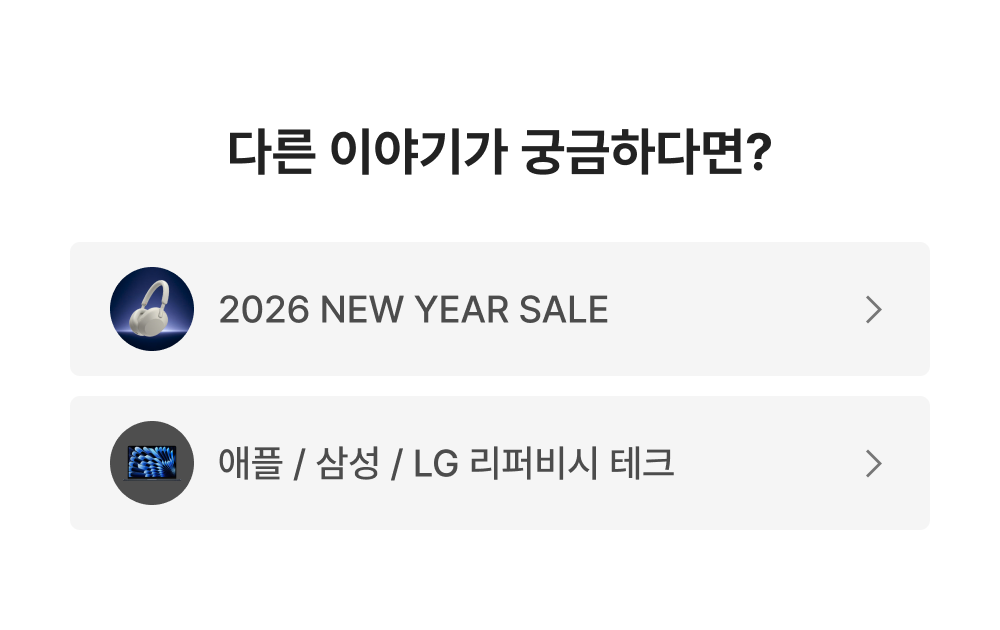Click the MacBook laptop thumbnail icon

tap(152, 463)
